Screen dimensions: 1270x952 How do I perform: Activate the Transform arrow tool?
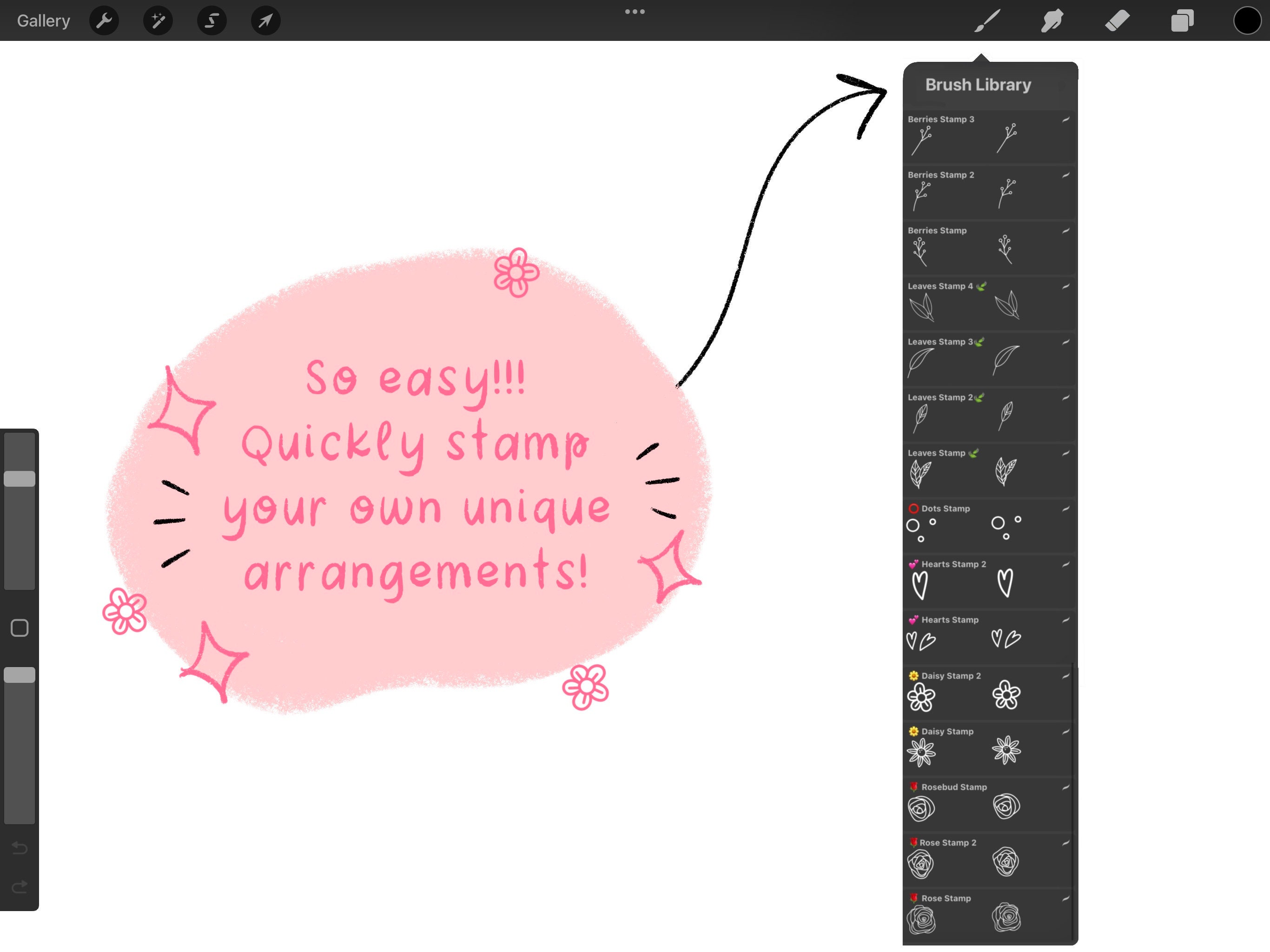tap(266, 21)
